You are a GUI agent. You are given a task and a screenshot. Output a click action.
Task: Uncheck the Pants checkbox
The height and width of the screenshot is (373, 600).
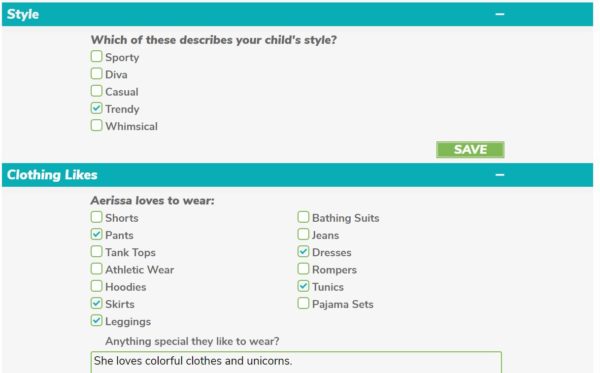(96, 234)
